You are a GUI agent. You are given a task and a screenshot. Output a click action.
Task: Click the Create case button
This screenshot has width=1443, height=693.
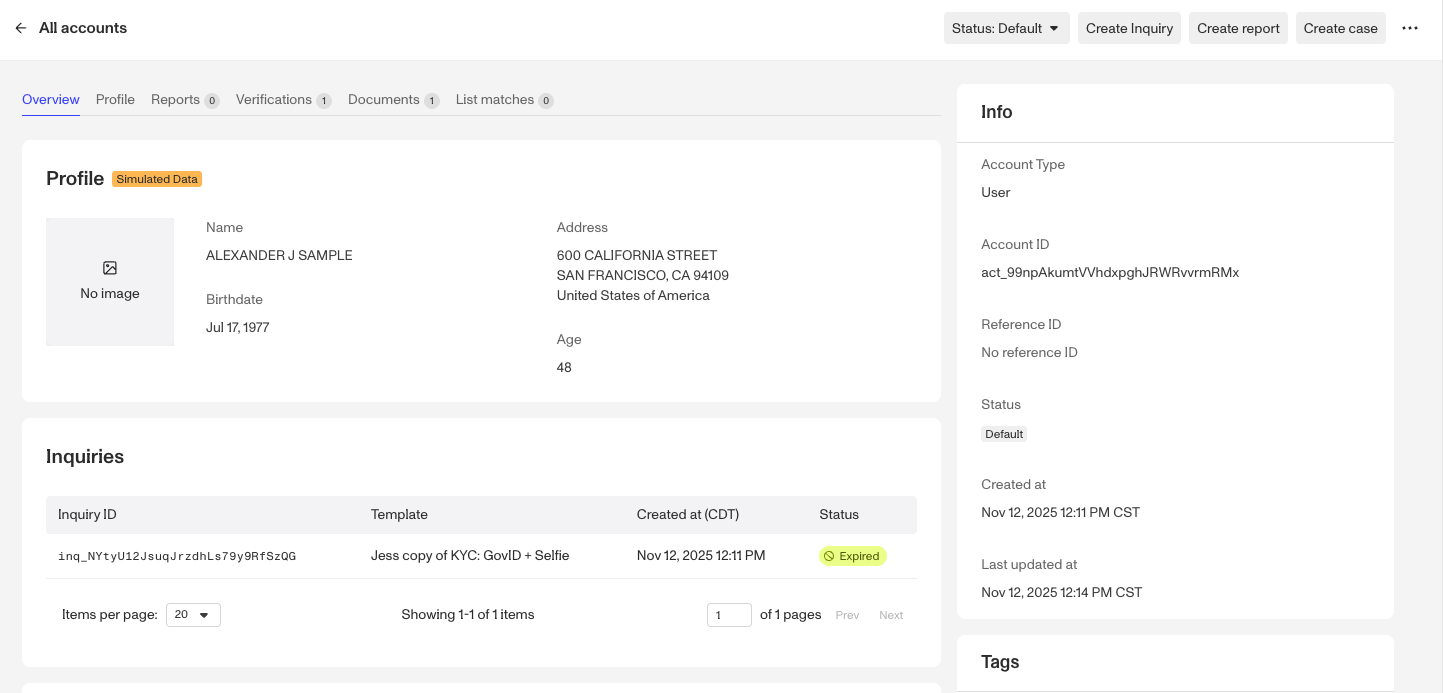1340,28
